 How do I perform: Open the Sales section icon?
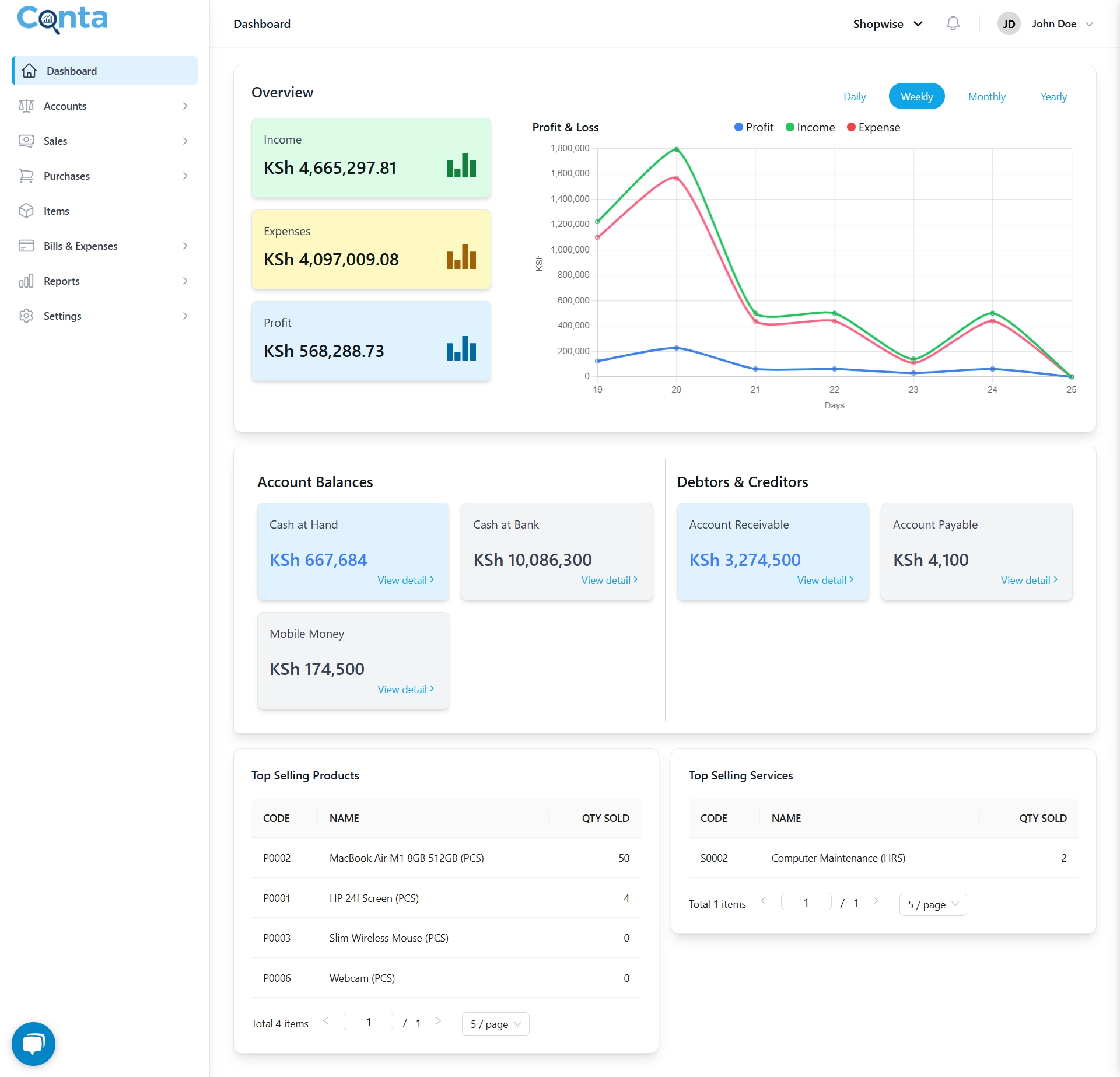tap(27, 141)
